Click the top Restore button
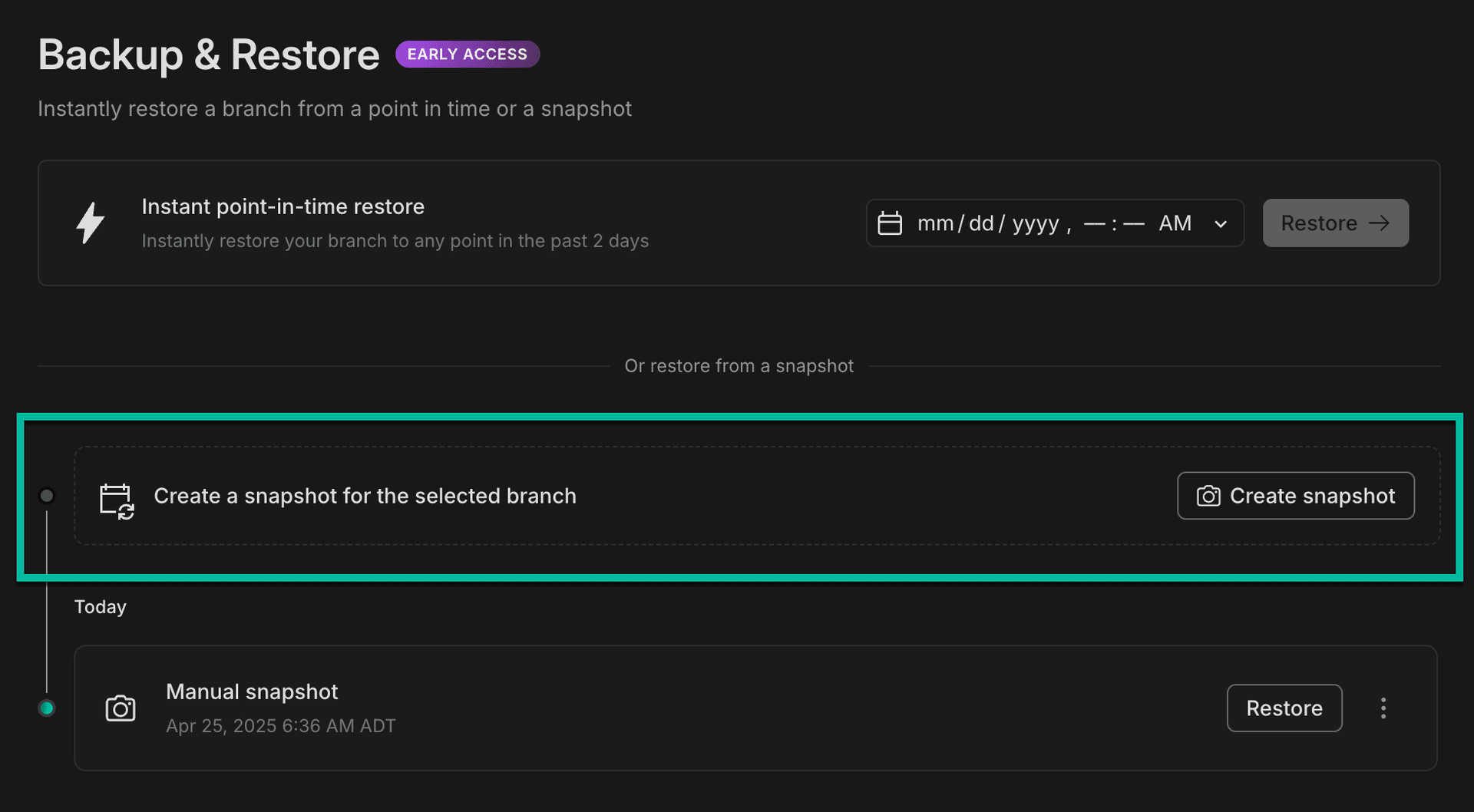This screenshot has width=1474, height=812. (x=1335, y=223)
